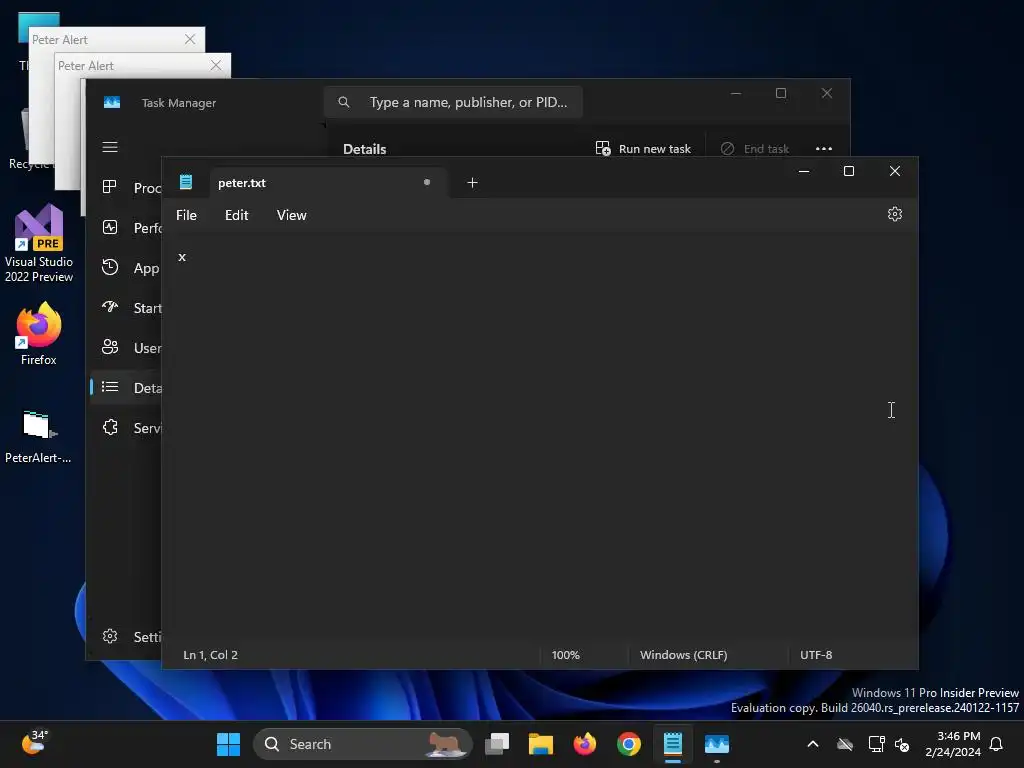Launch Chrome from taskbar
This screenshot has width=1024, height=768.
(628, 744)
